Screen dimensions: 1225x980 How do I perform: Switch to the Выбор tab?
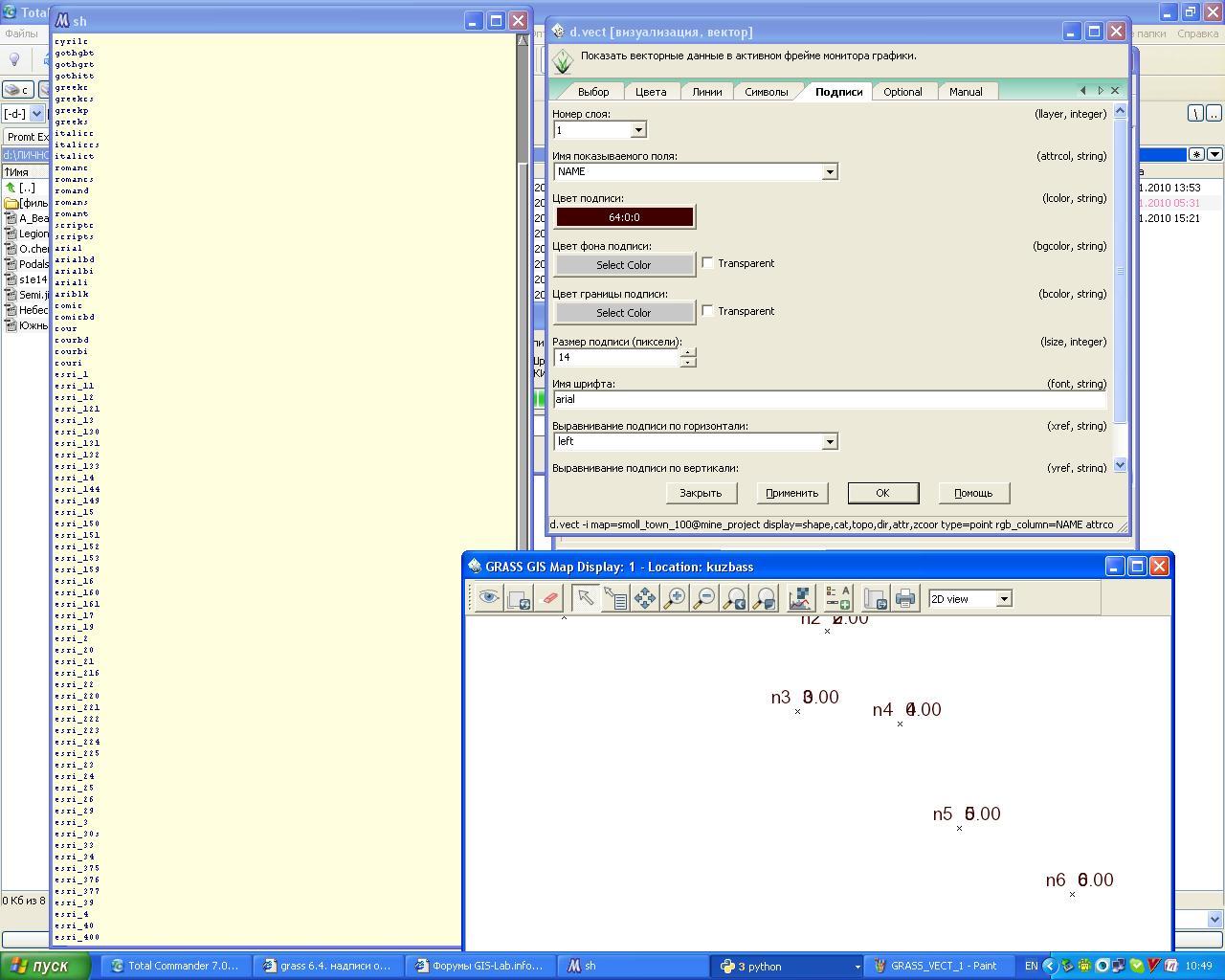pyautogui.click(x=593, y=92)
